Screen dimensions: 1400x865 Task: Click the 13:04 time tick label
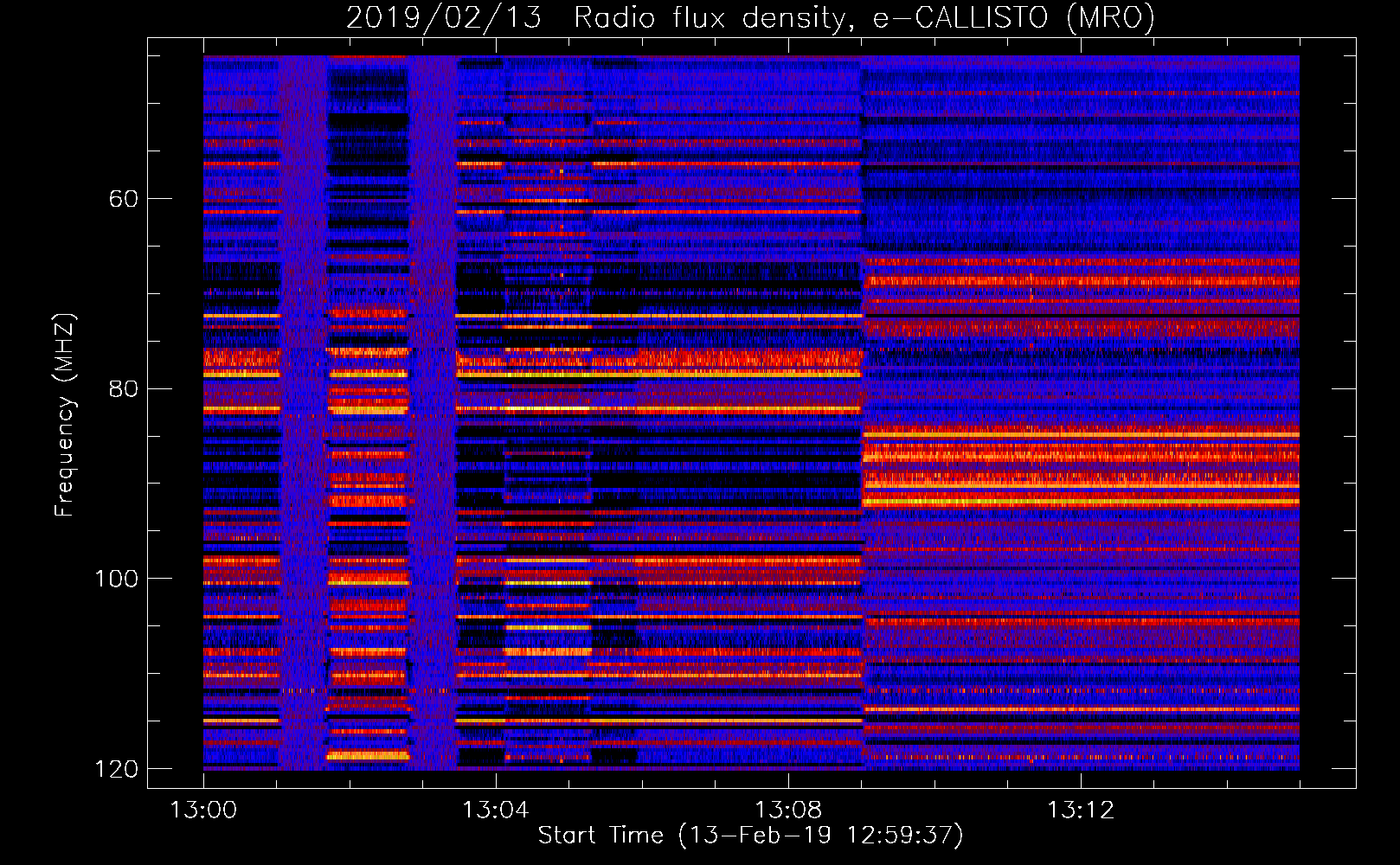point(496,811)
